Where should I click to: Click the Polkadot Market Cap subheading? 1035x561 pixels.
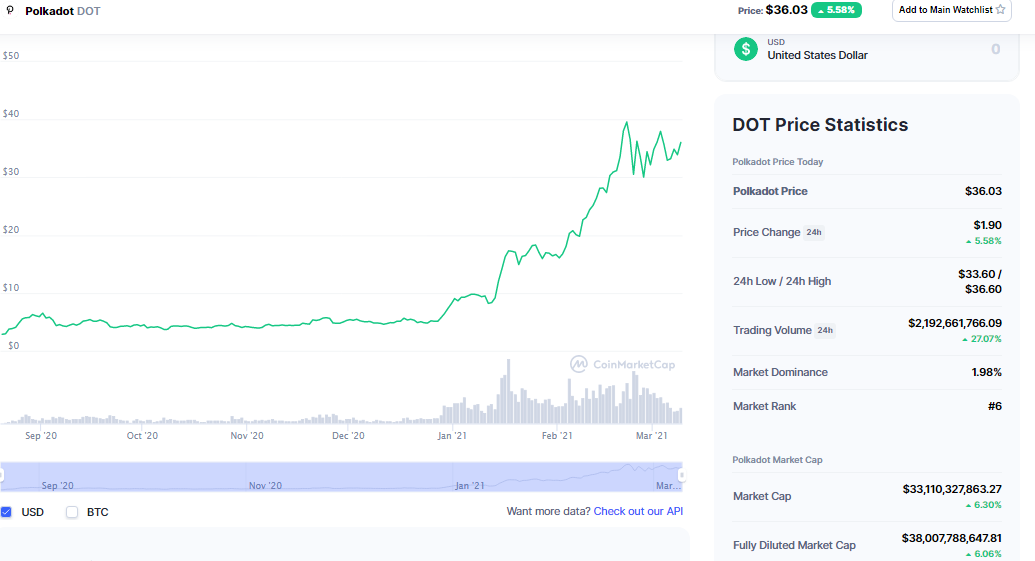point(778,460)
